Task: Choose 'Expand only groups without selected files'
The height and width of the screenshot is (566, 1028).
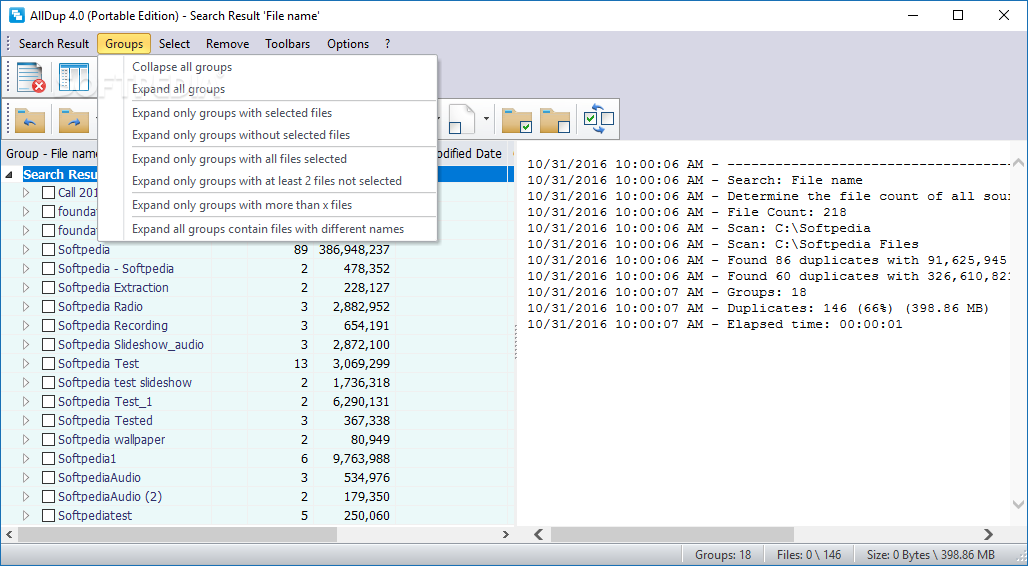Action: coord(267,135)
